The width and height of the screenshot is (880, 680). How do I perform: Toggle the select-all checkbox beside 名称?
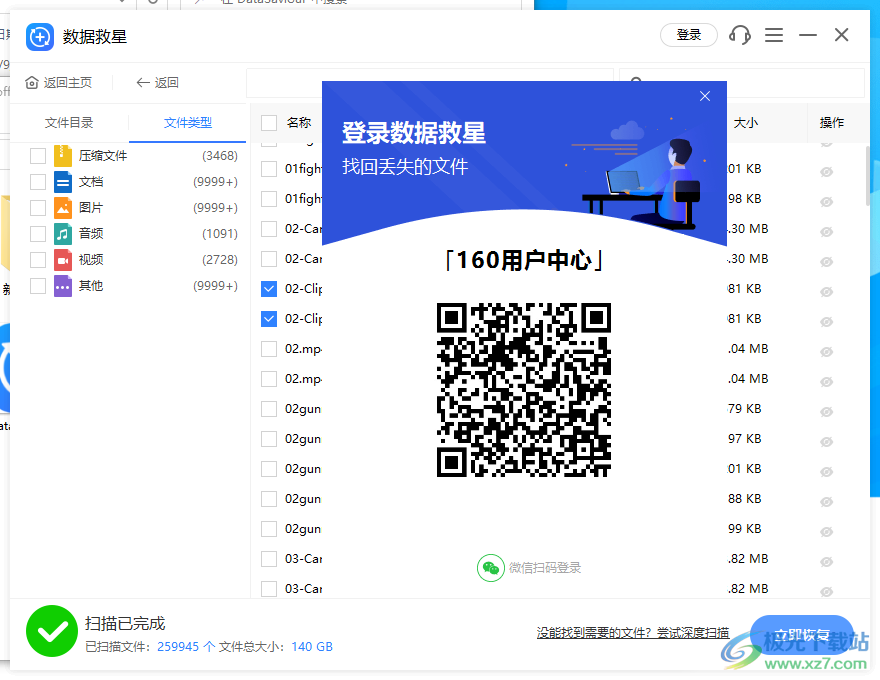coord(268,122)
